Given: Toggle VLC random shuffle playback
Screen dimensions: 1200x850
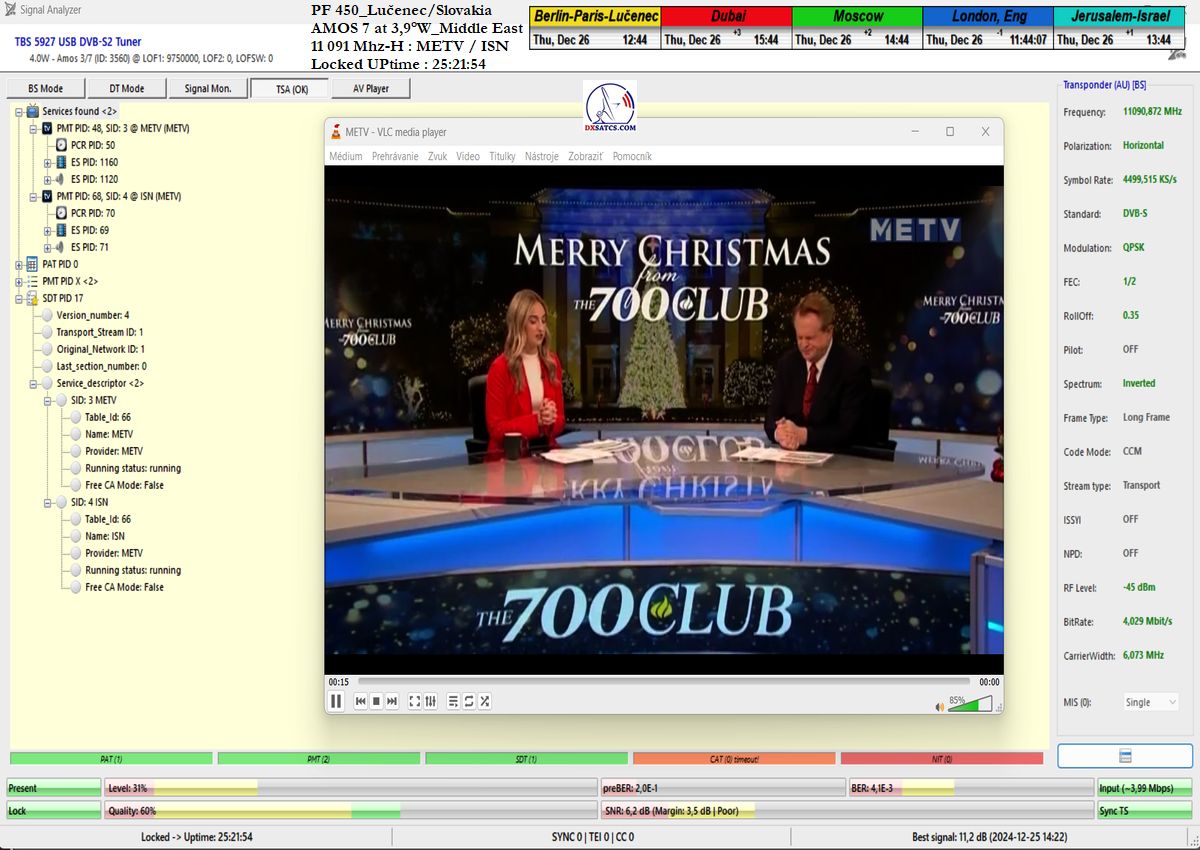Looking at the screenshot, I should pos(485,702).
